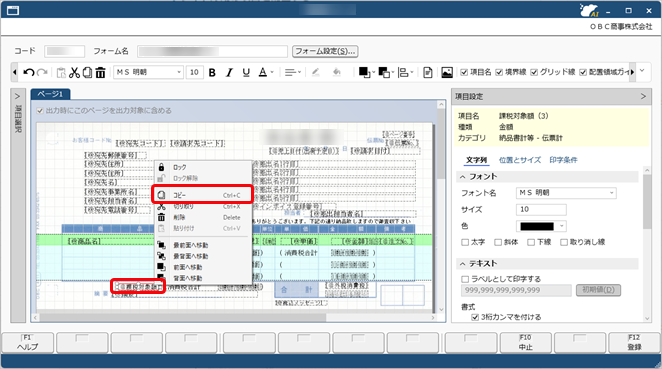
Task: Open the 色 color dropdown arrow
Action: 562,226
